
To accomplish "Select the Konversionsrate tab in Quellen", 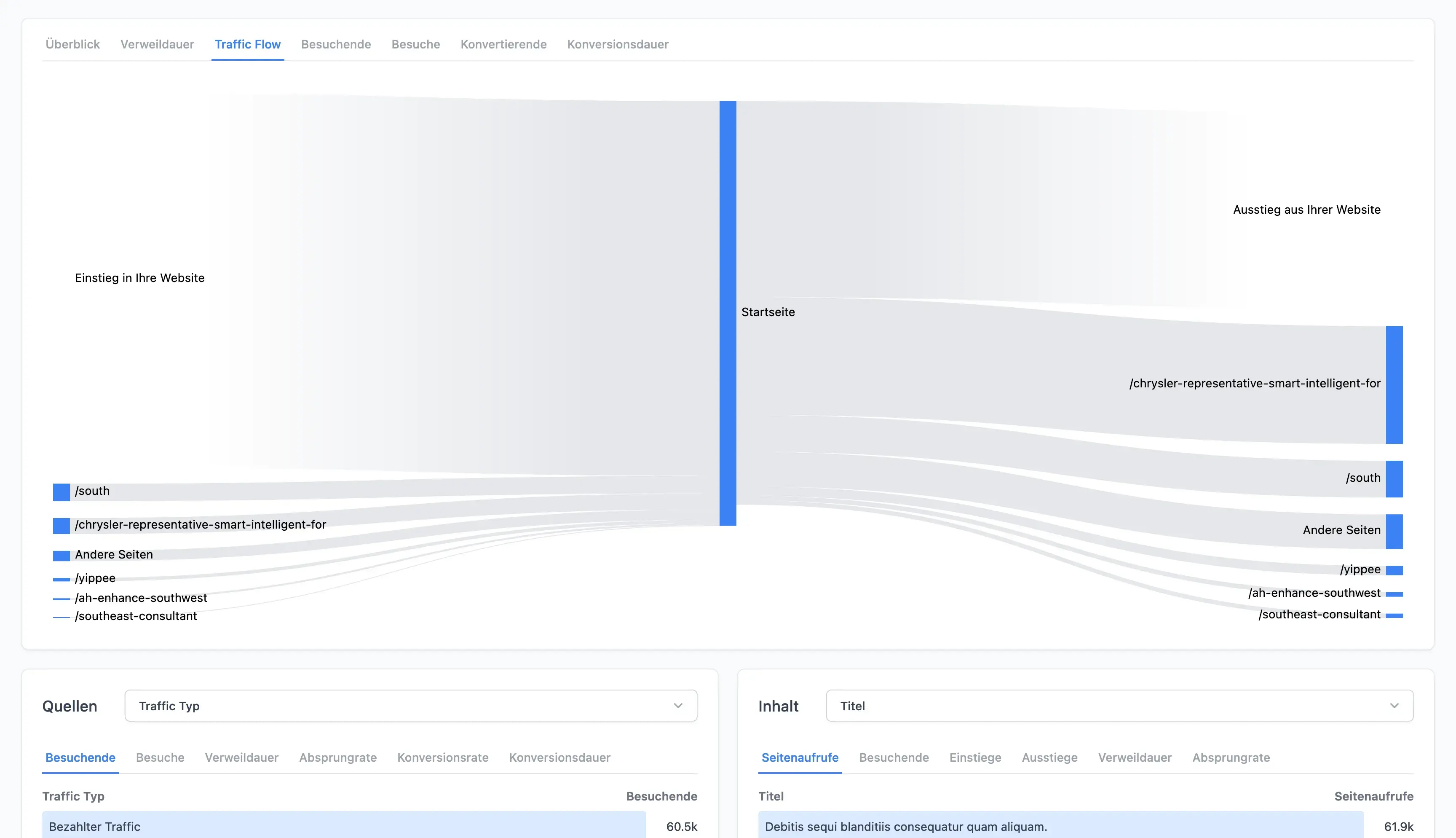I will [442, 757].
